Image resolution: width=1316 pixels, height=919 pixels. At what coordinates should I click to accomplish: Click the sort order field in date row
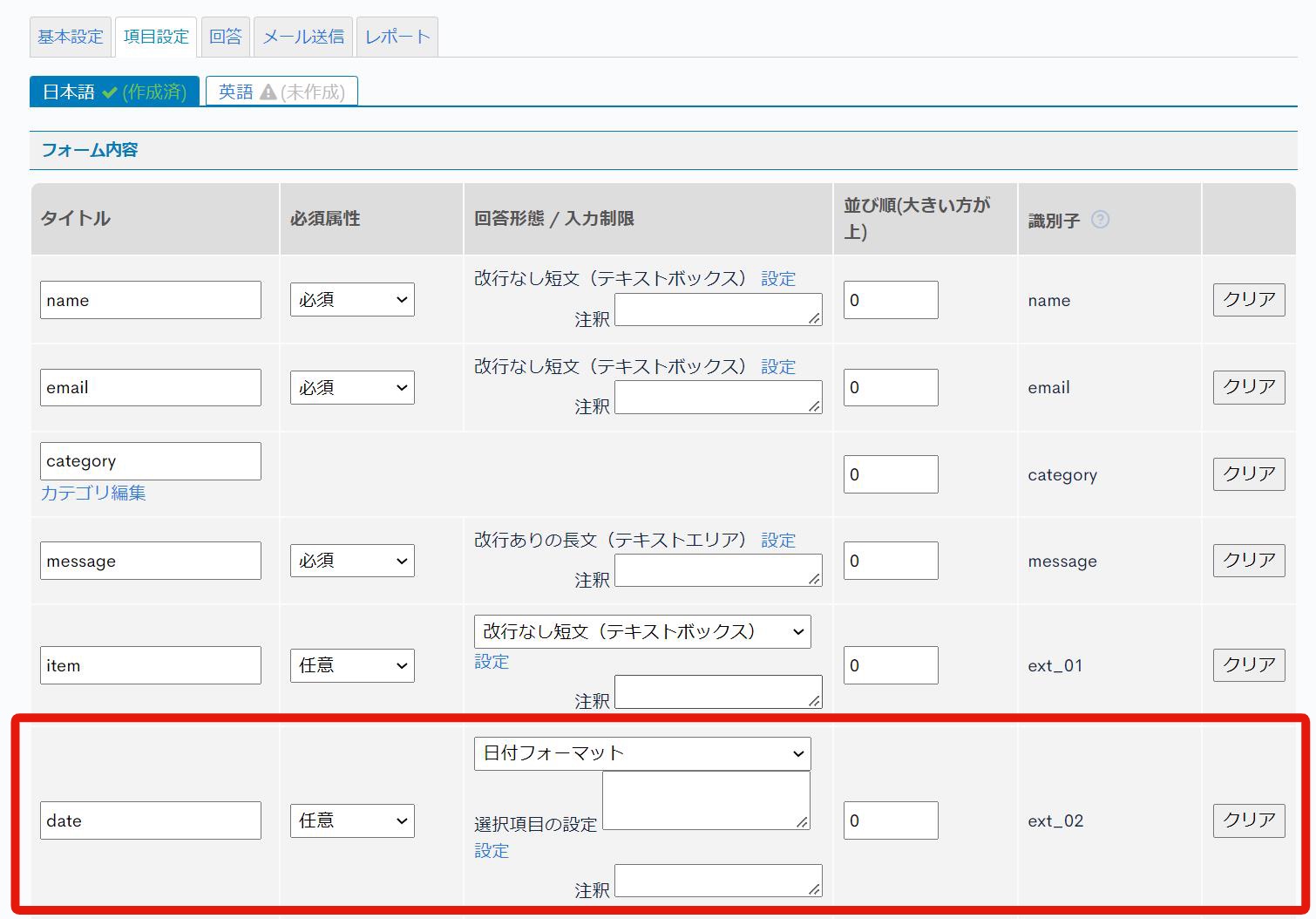891,820
